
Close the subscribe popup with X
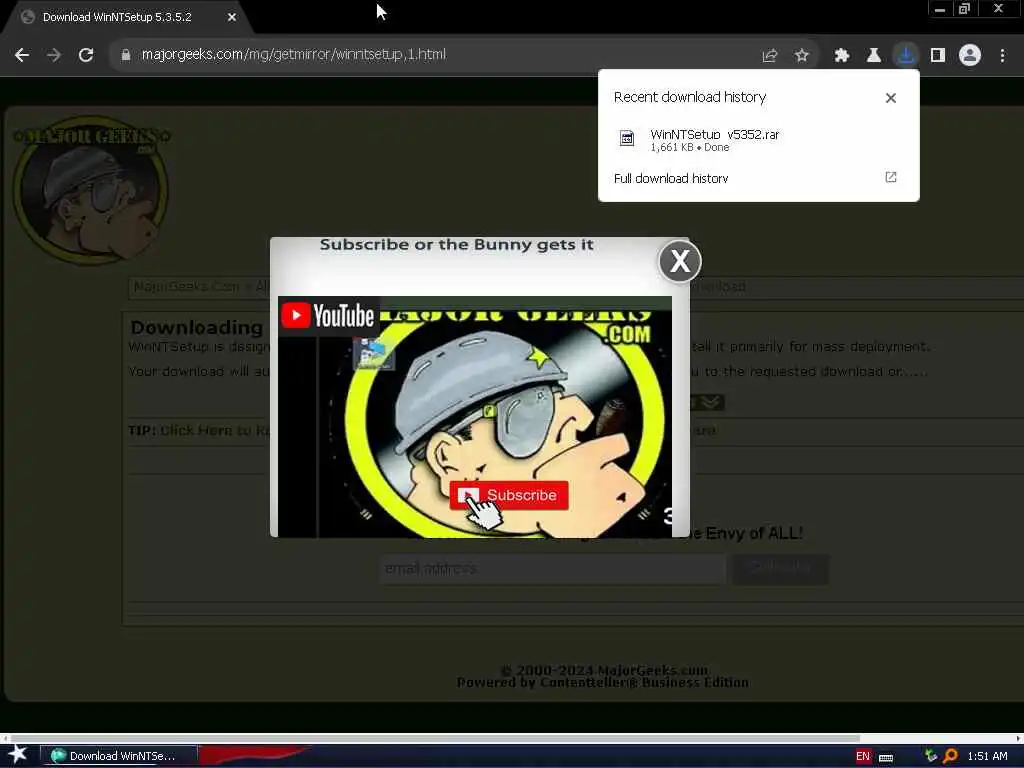pos(680,261)
